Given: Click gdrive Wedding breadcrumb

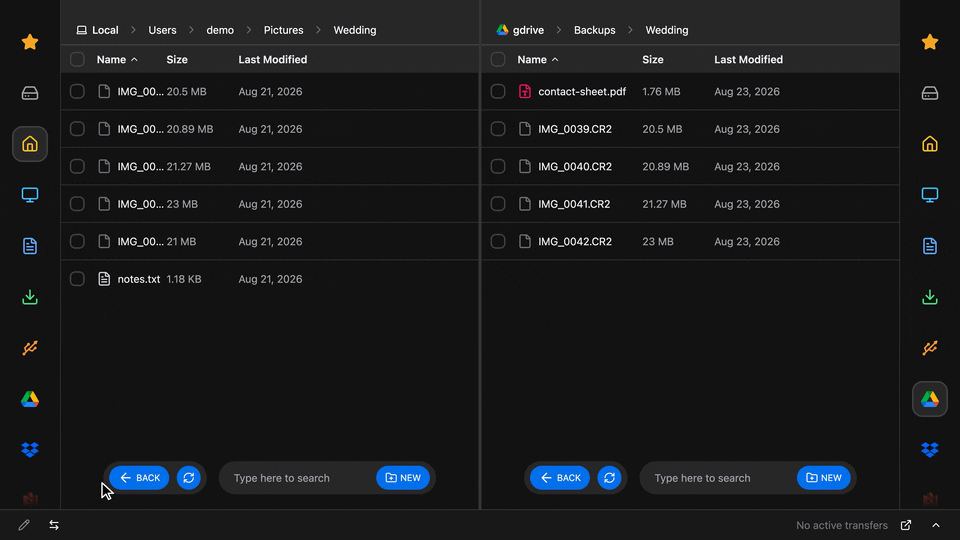Looking at the screenshot, I should point(667,30).
